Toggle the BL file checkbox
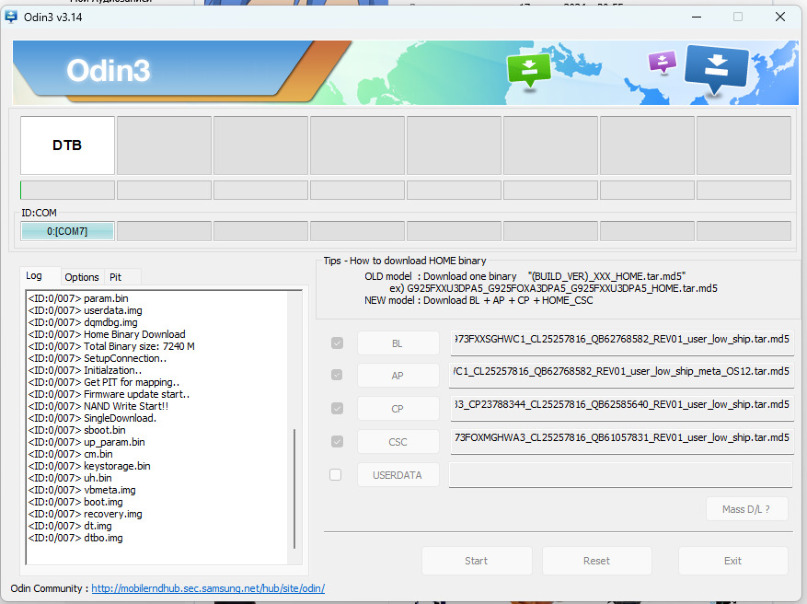Viewport: 807px width, 604px height. (337, 343)
